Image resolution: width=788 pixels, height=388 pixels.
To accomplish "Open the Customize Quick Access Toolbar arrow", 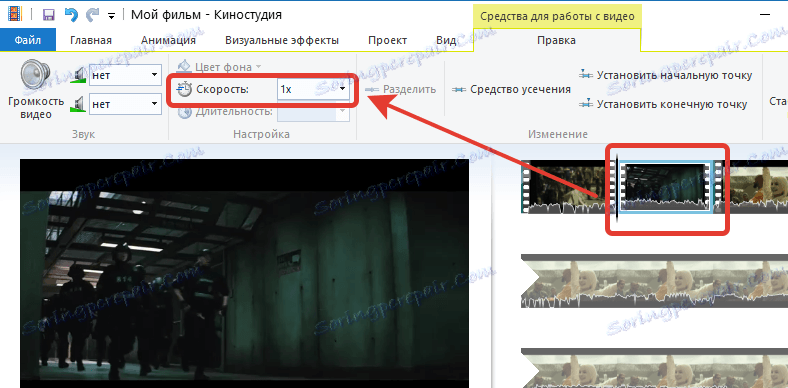I will [112, 16].
